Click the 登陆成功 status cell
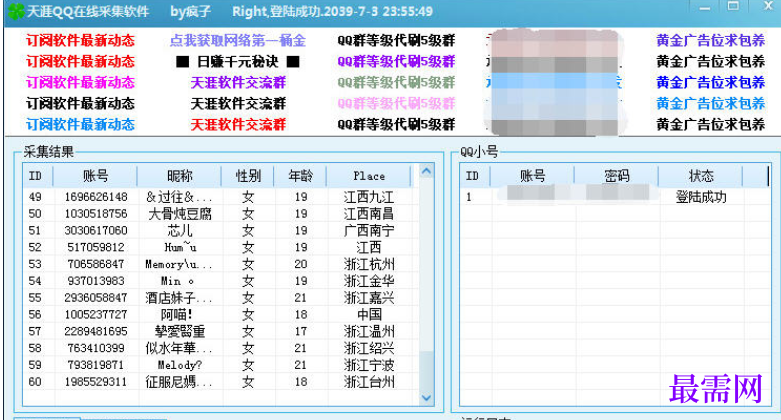The width and height of the screenshot is (781, 420). click(x=701, y=197)
